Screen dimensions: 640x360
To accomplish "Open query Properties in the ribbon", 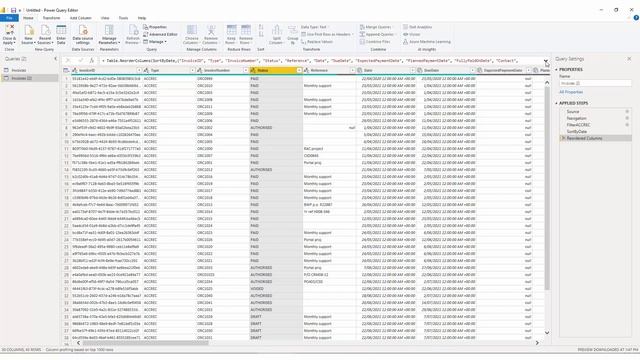I will pyautogui.click(x=155, y=27).
